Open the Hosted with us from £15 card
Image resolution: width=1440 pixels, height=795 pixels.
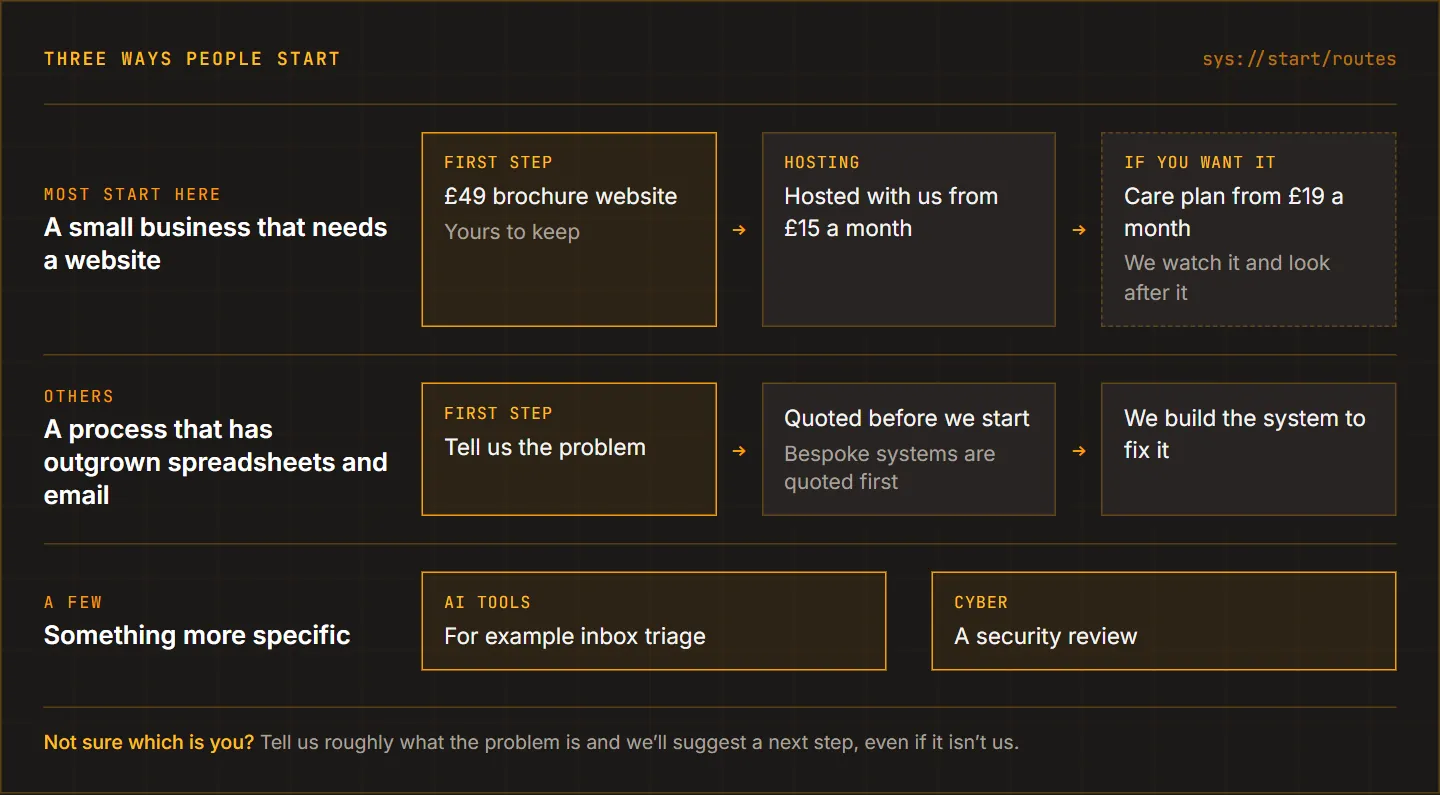coord(909,229)
